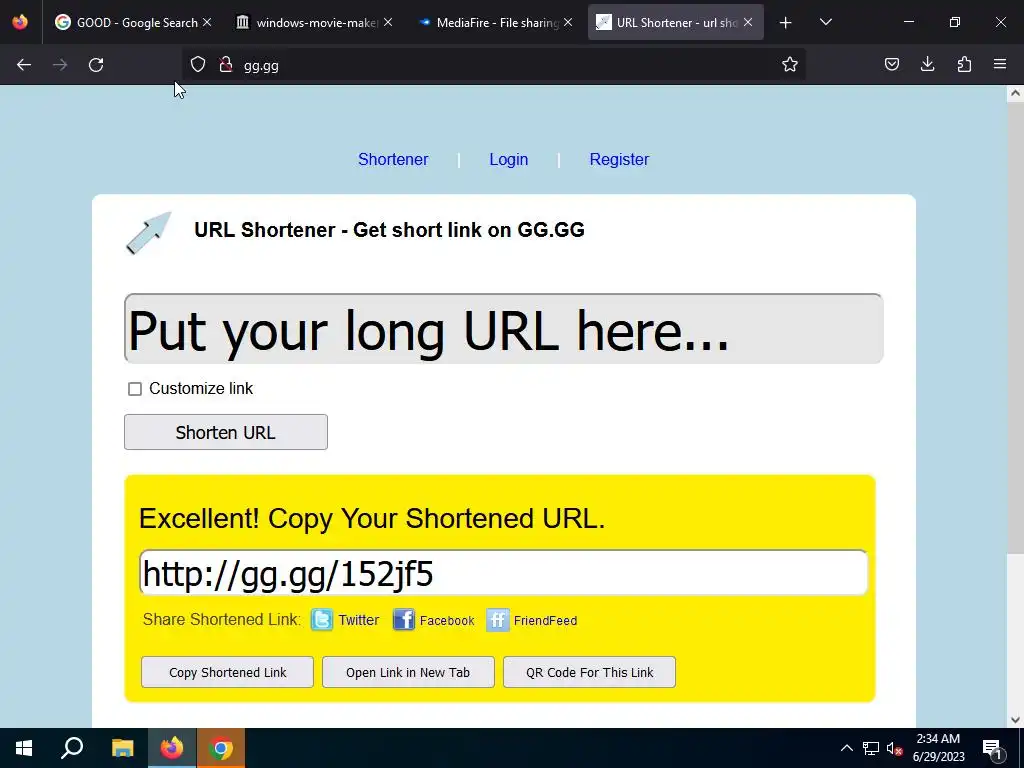This screenshot has width=1024, height=768.
Task: Click the shortened URL gg.gg/152jf5 field
Action: click(504, 573)
